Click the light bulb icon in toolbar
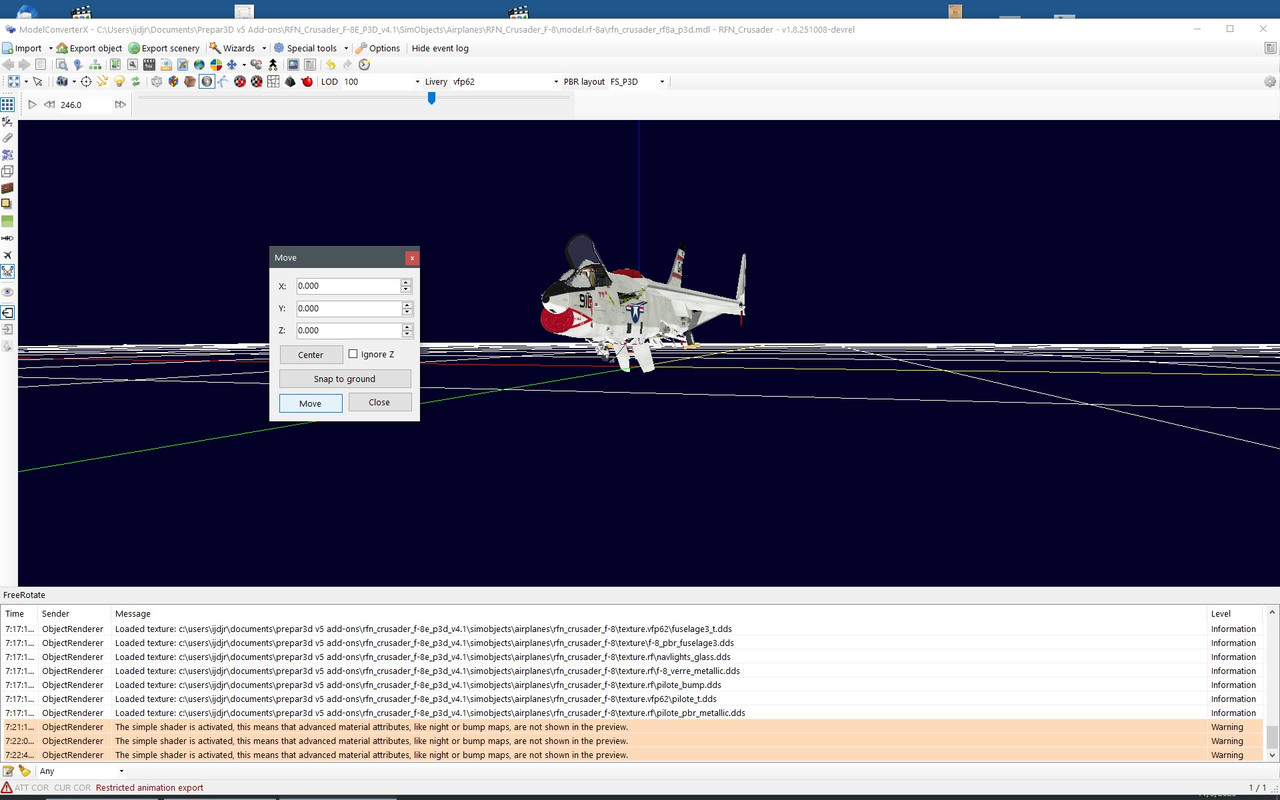The image size is (1280, 800). pyautogui.click(x=119, y=82)
